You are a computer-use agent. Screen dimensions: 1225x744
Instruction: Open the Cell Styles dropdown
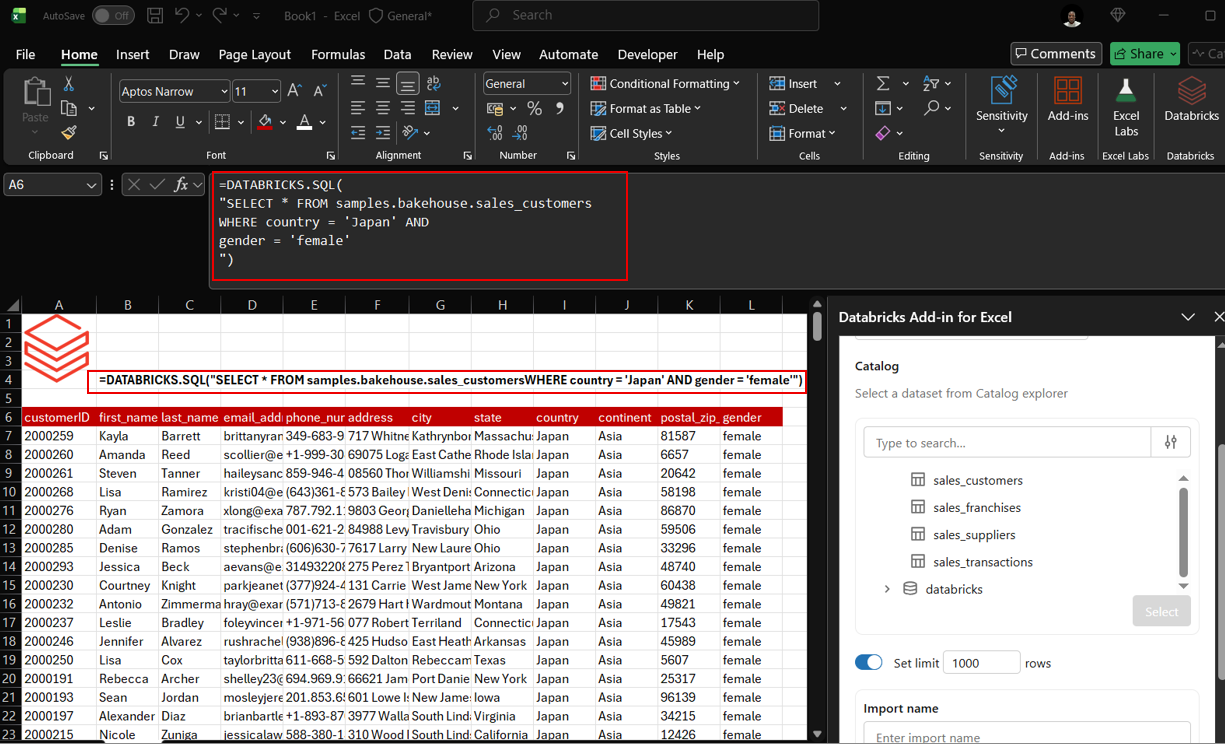pyautogui.click(x=631, y=133)
